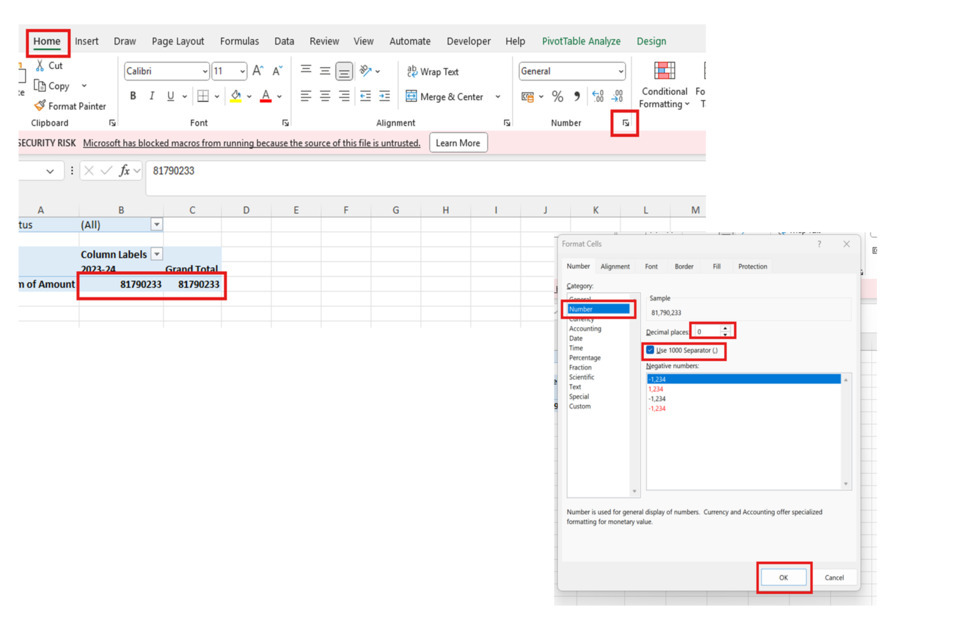Screen dimensions: 960x640
Task: Apply Italic formatting
Action: click(152, 97)
